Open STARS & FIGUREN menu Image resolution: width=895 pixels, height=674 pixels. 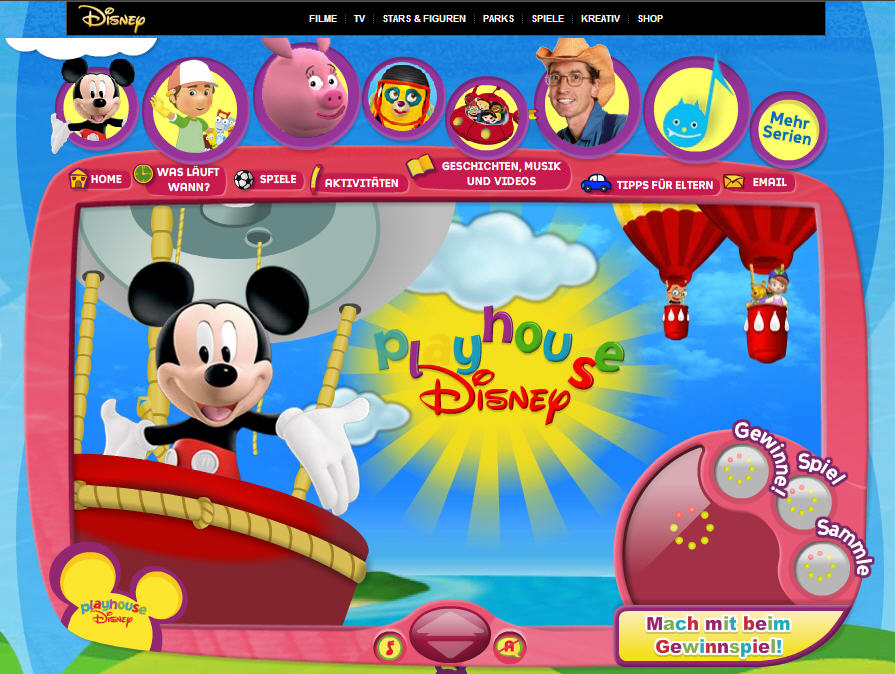coord(424,18)
